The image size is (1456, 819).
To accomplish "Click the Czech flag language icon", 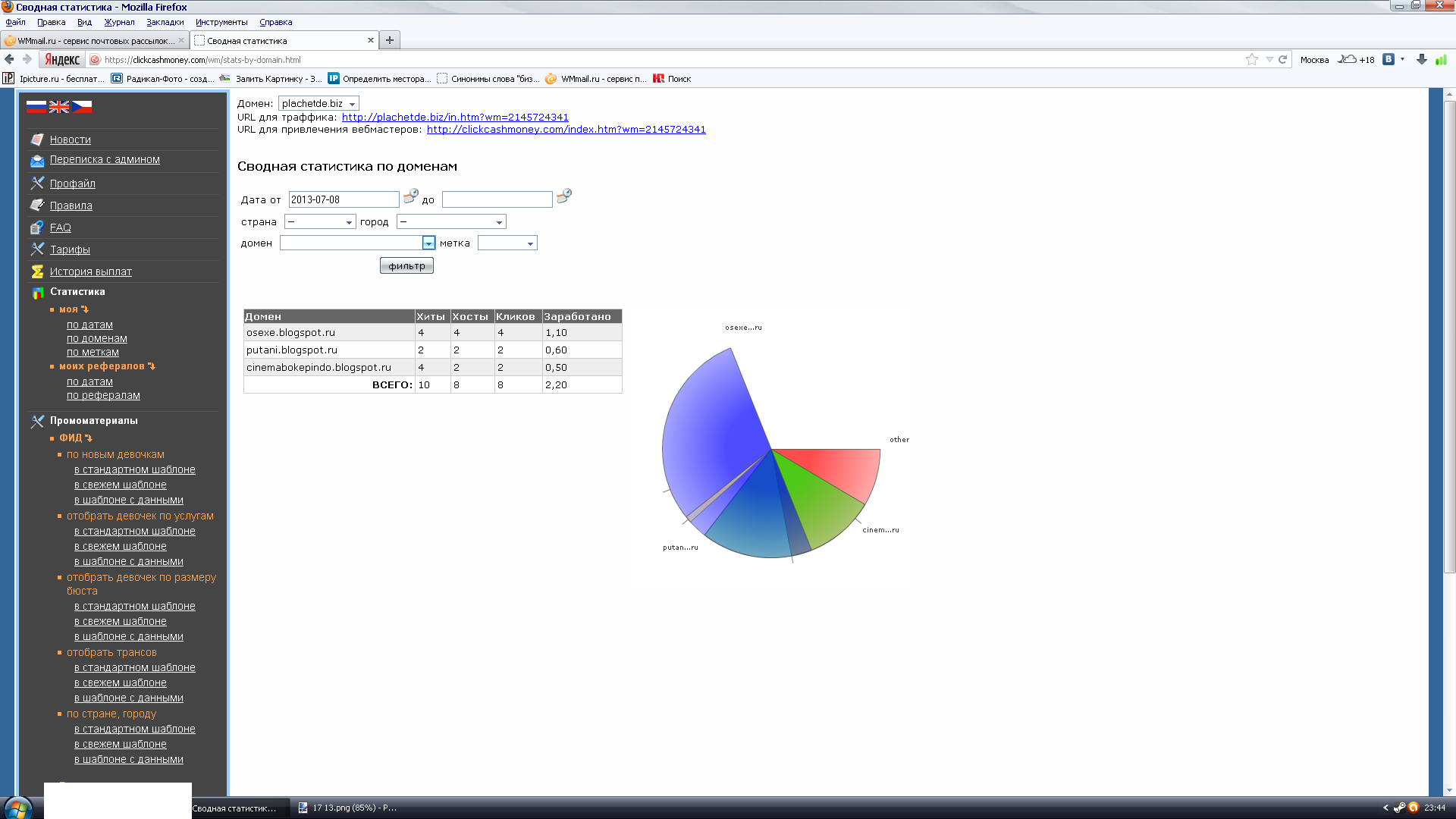I will point(82,107).
